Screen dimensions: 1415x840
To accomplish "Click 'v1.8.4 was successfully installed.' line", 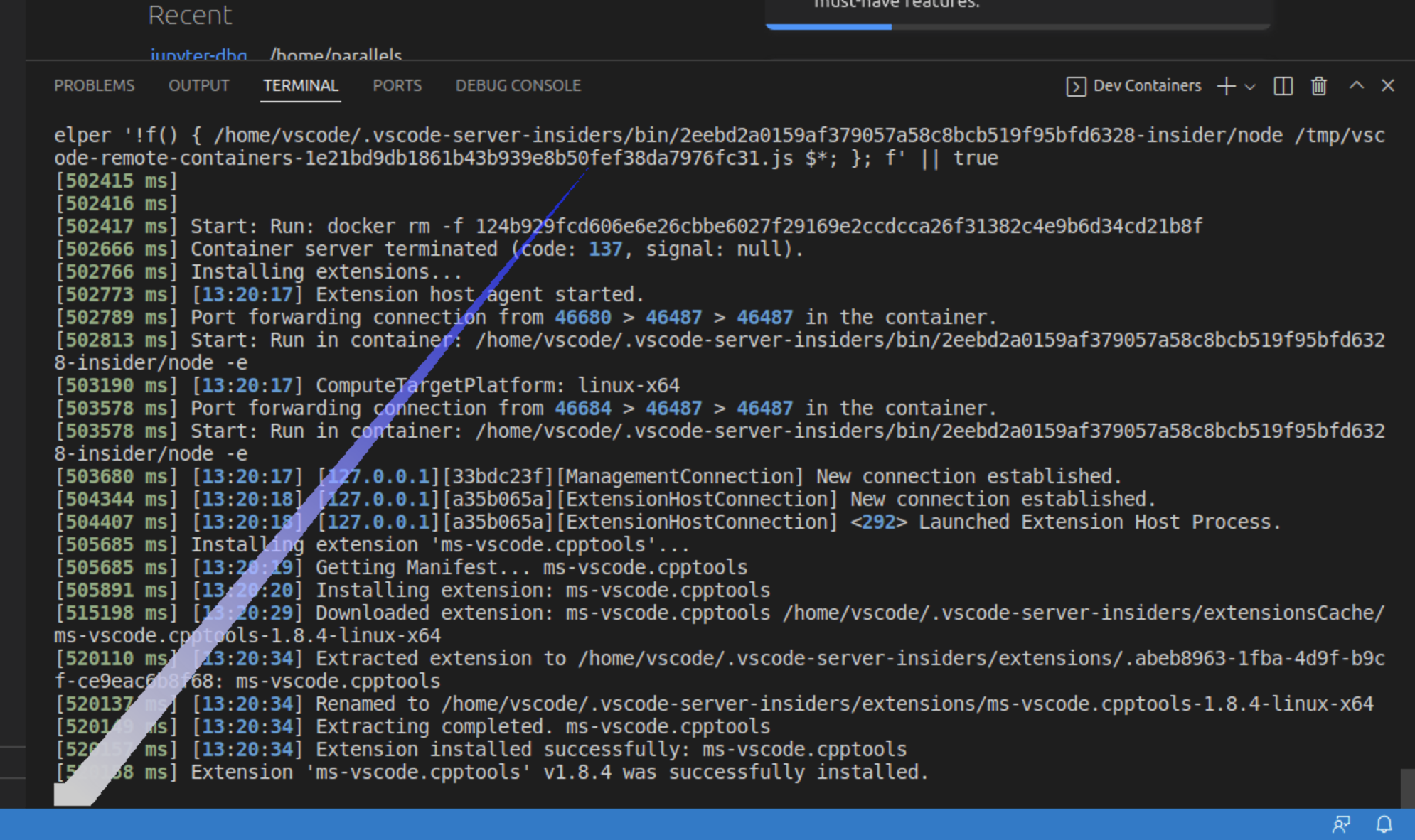I will click(x=736, y=772).
